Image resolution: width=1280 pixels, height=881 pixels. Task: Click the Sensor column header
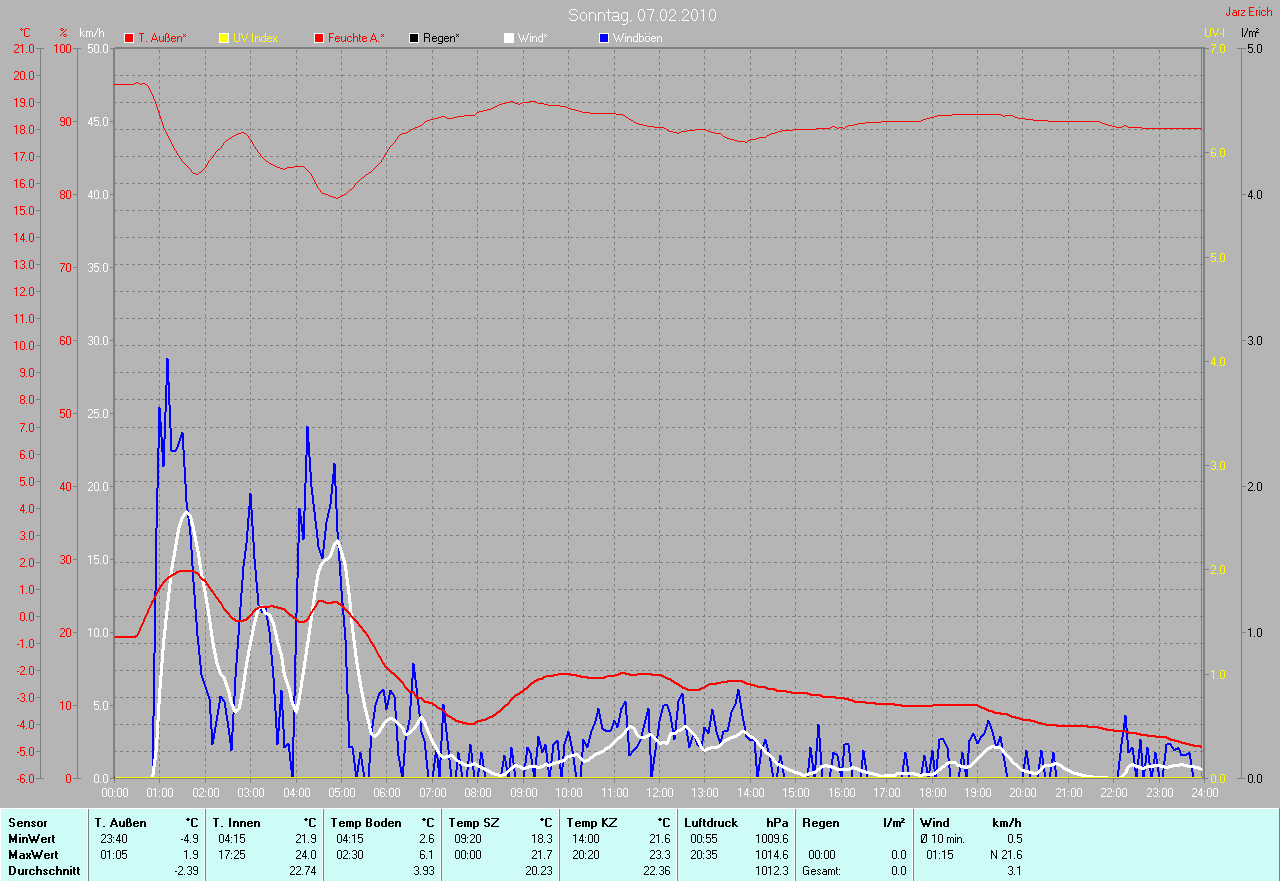pyautogui.click(x=27, y=823)
